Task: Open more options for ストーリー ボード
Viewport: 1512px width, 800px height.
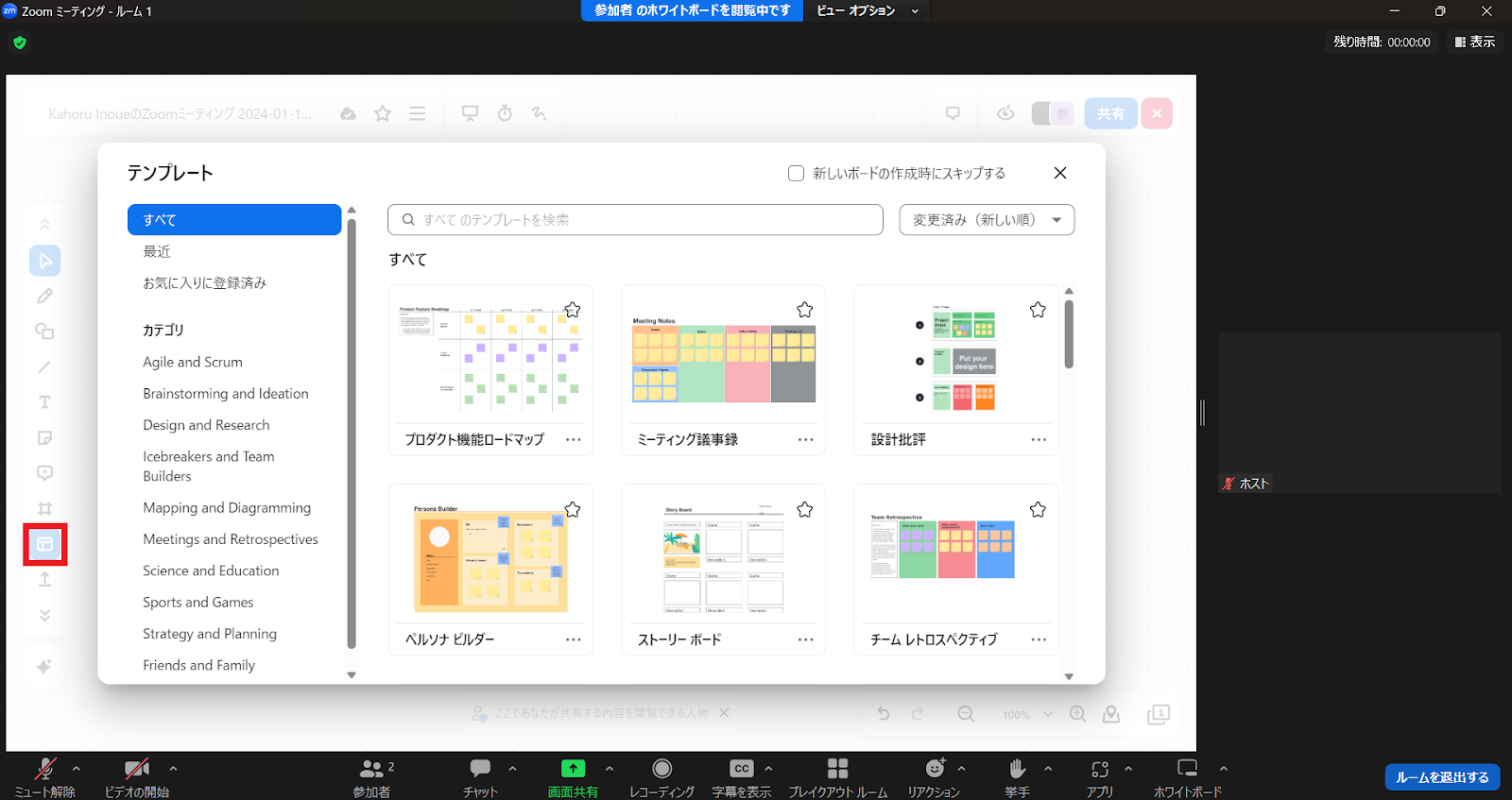Action: click(x=806, y=639)
